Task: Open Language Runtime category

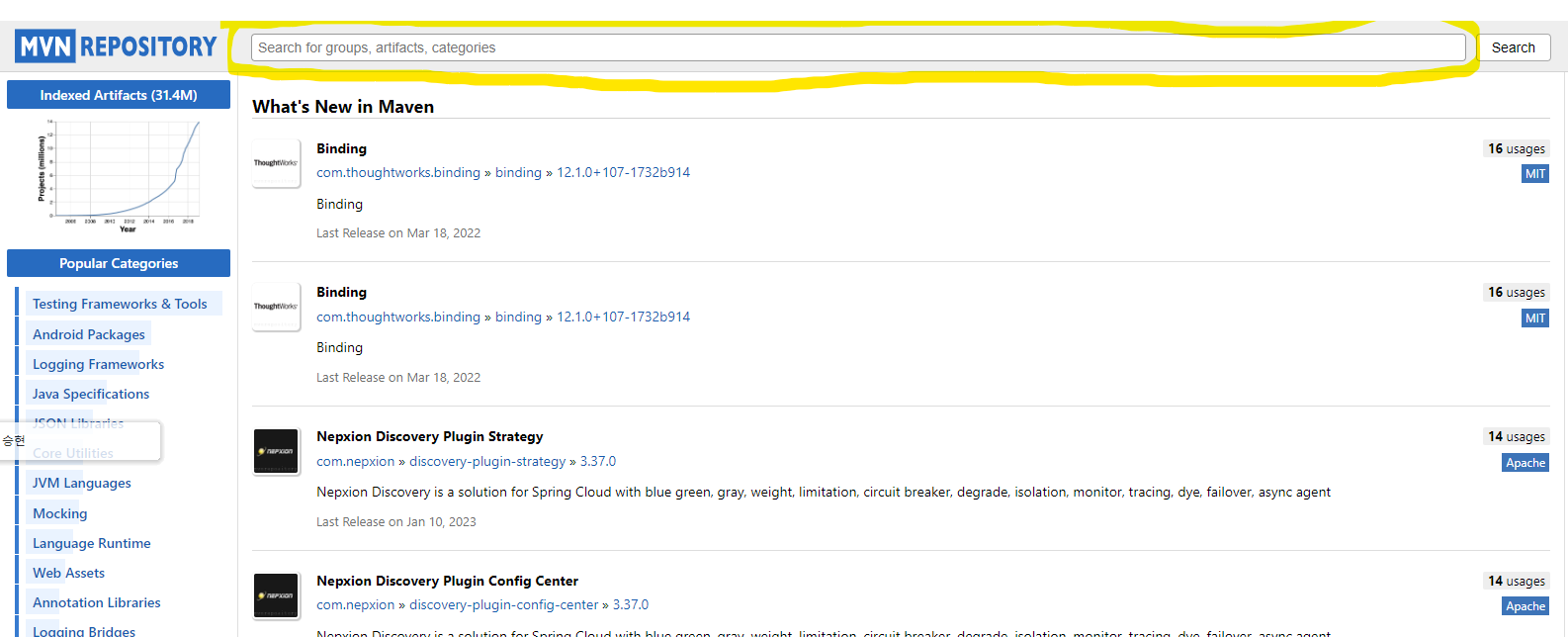Action: [92, 543]
